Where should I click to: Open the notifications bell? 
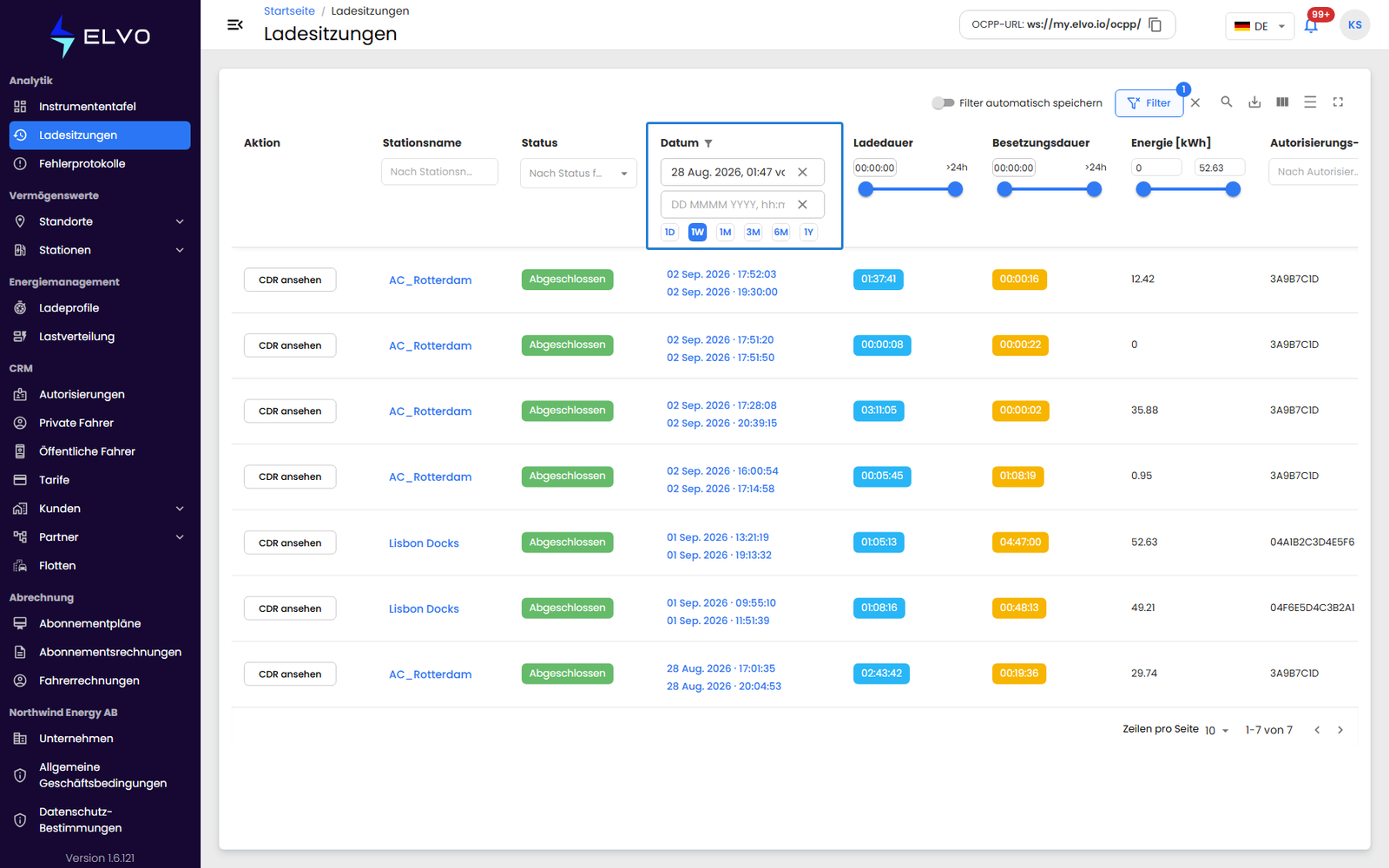pyautogui.click(x=1311, y=25)
